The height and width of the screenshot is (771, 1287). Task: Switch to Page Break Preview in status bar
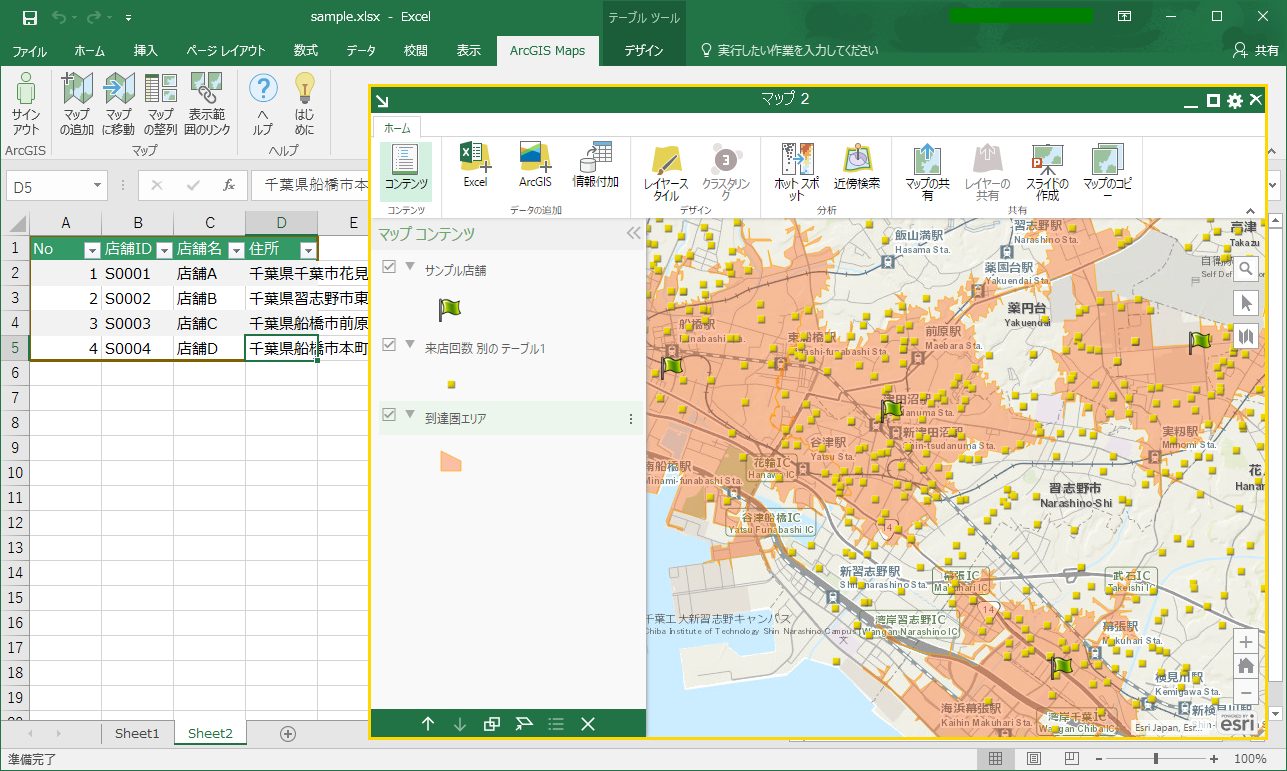(1072, 759)
